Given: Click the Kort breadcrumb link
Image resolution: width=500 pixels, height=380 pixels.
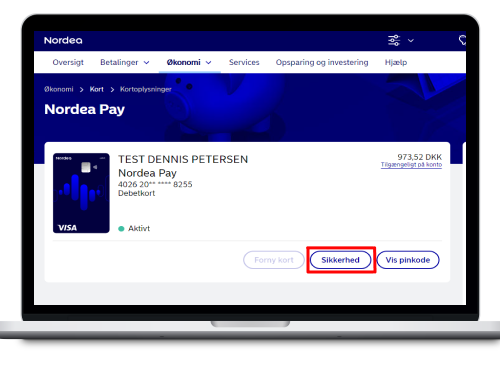Looking at the screenshot, I should coord(97,89).
